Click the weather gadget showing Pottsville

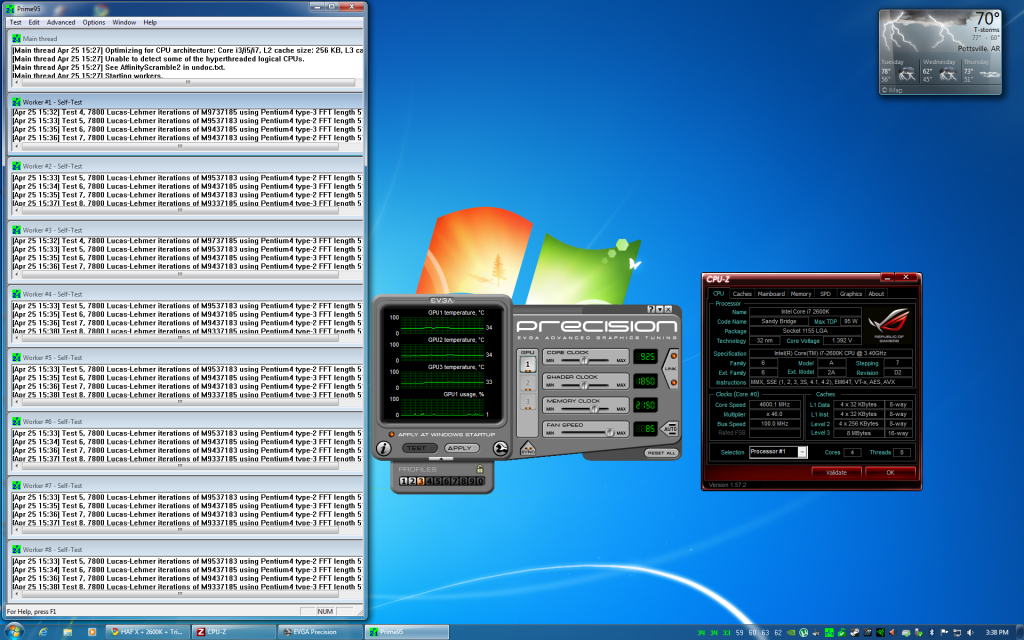point(940,52)
